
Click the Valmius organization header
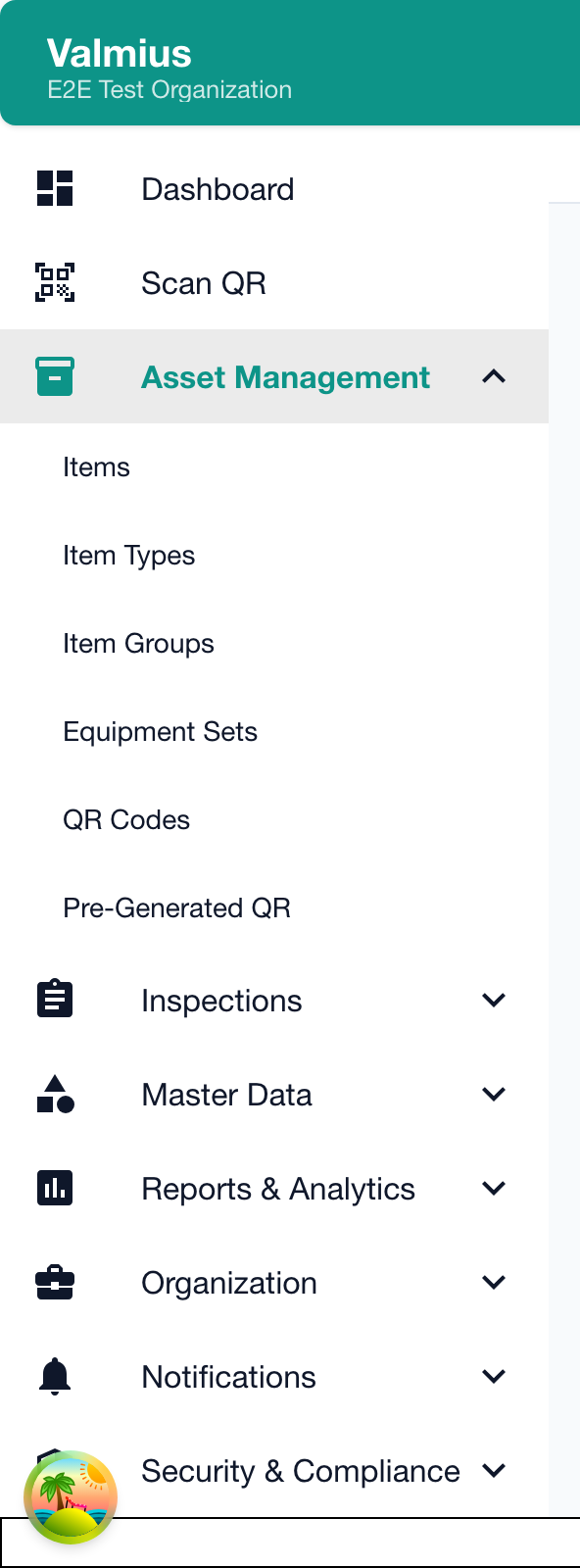120,53
